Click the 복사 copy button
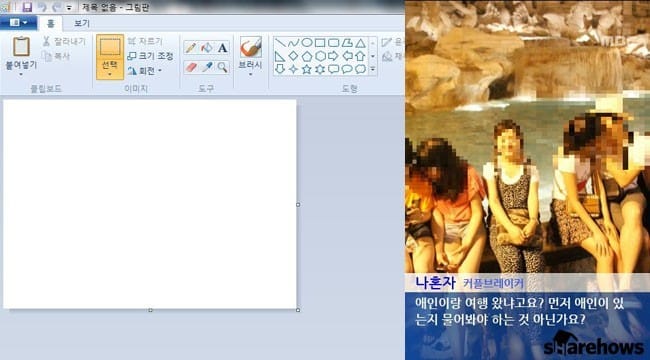This screenshot has height=360, width=650. pos(56,56)
